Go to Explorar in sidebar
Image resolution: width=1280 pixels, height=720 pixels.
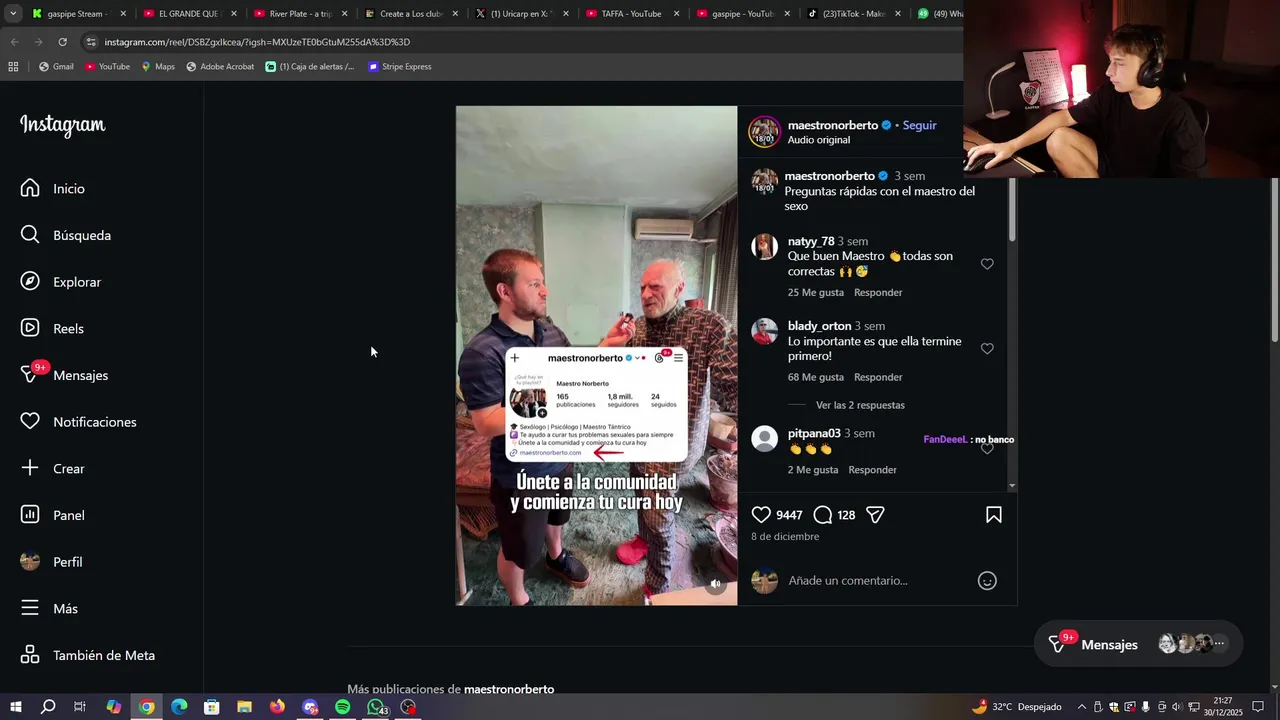[61, 282]
